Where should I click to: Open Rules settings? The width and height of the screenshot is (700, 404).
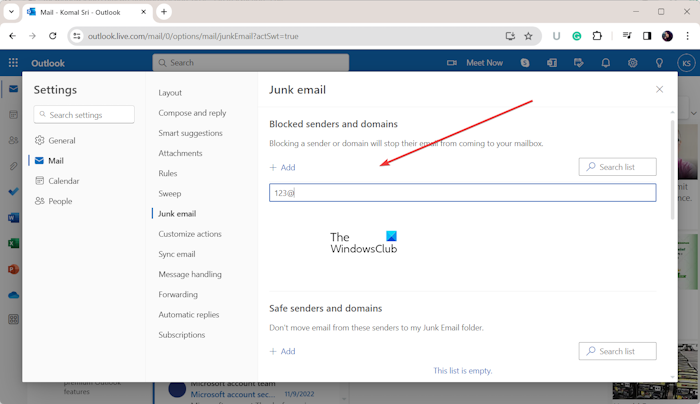[x=168, y=173]
